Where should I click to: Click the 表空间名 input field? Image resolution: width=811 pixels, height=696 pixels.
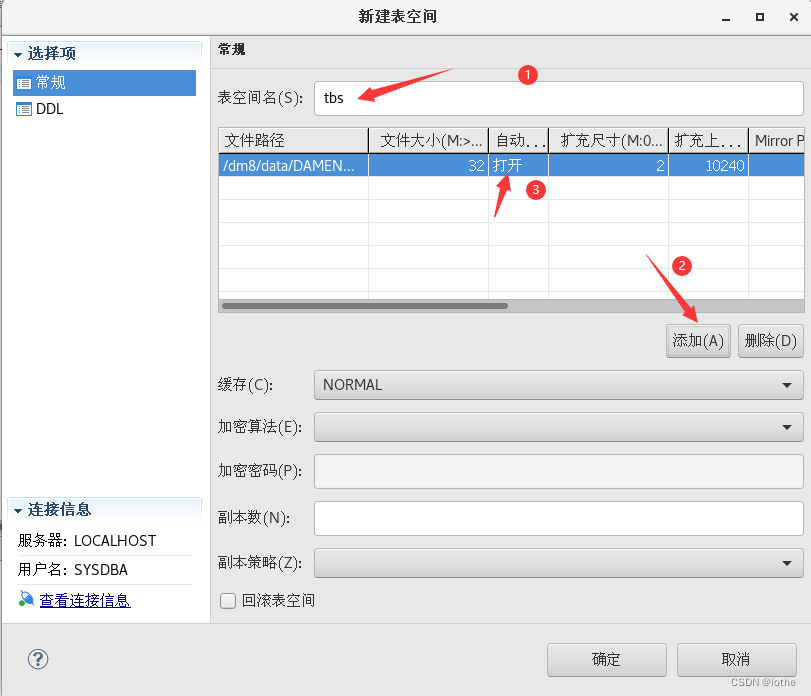[x=558, y=98]
